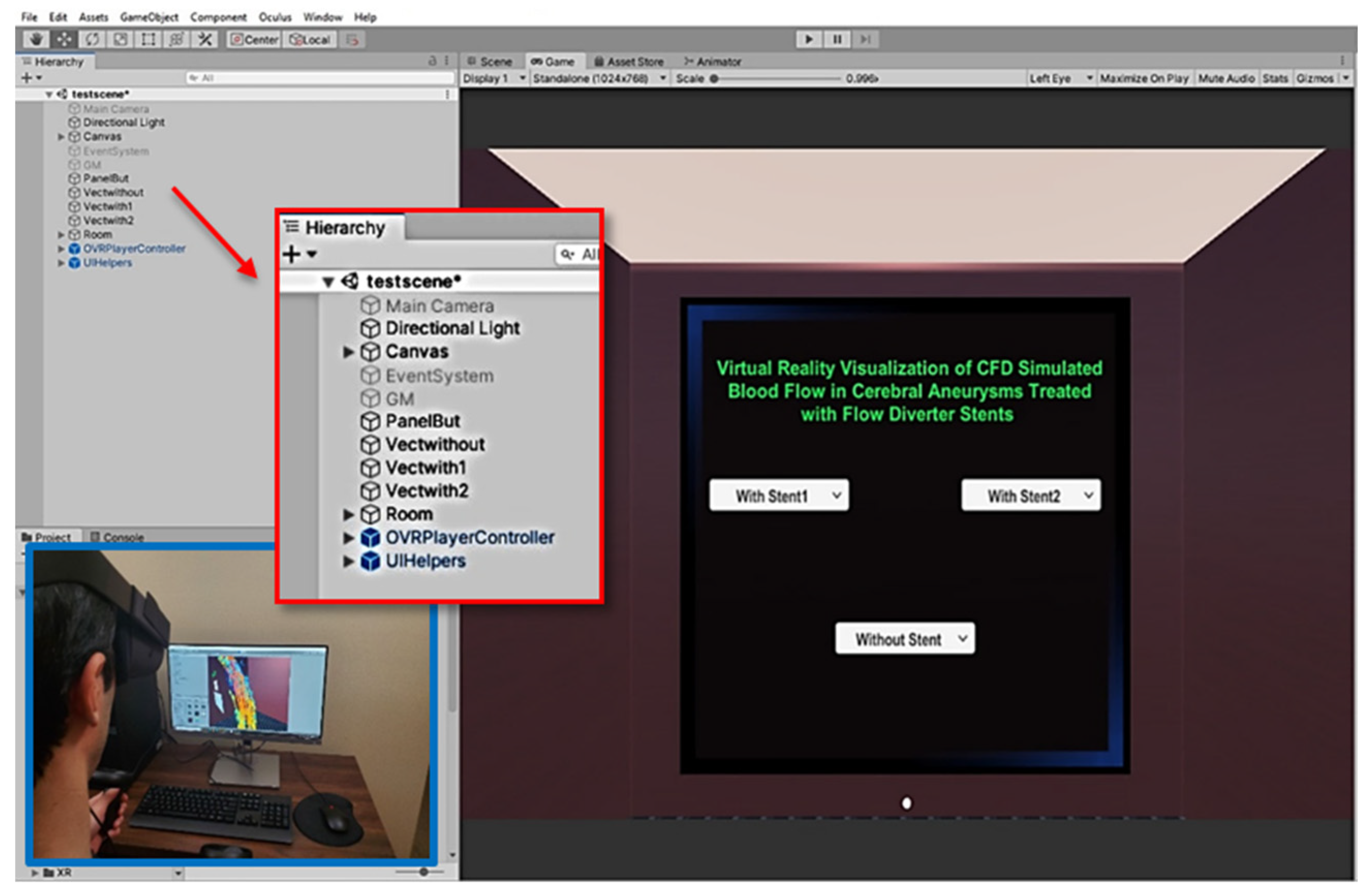Image resolution: width=1366 pixels, height=896 pixels.
Task: Select the Hand tool in toolbar
Action: click(x=36, y=40)
